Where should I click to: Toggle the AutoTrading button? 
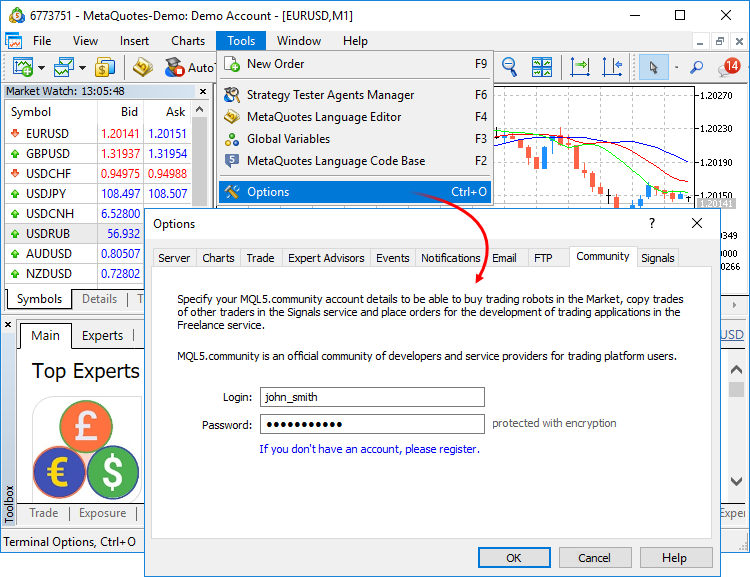tap(189, 67)
